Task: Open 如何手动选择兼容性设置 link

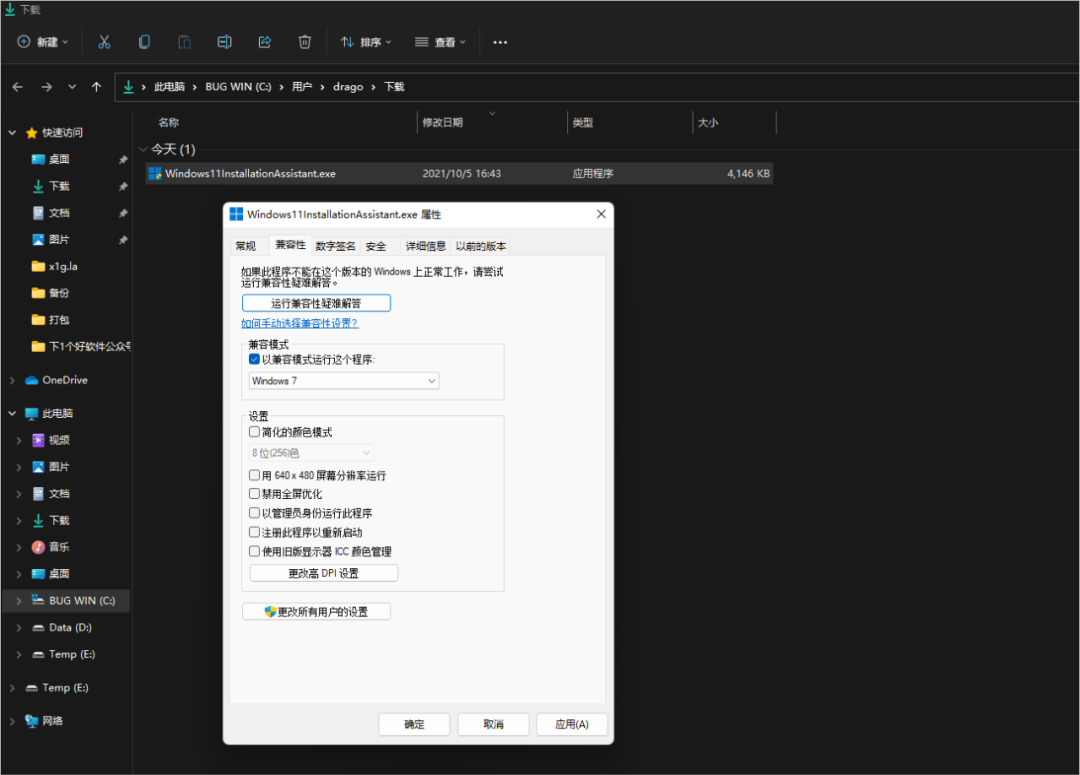Action: click(299, 324)
